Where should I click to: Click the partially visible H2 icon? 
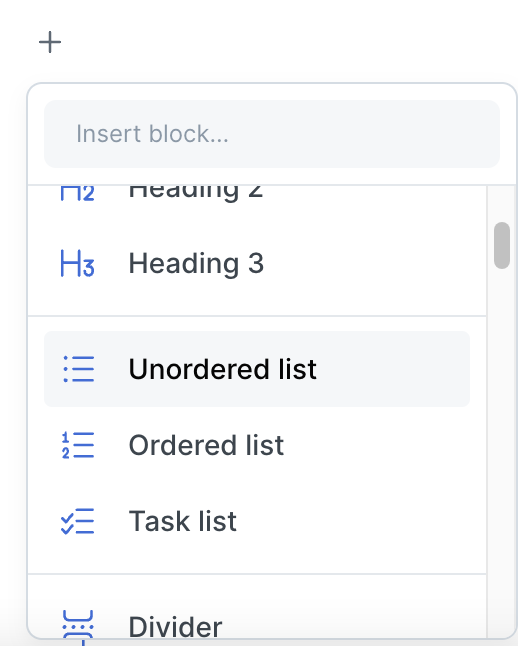(77, 193)
